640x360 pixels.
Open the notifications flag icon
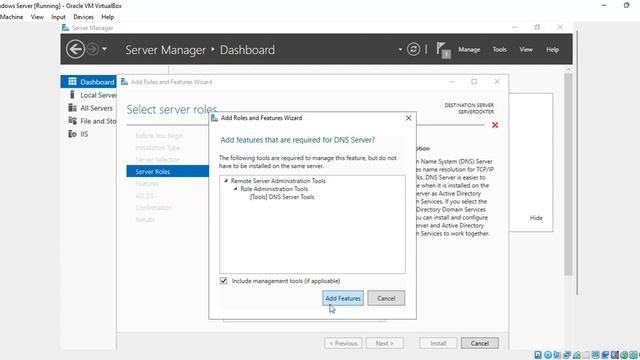point(443,50)
